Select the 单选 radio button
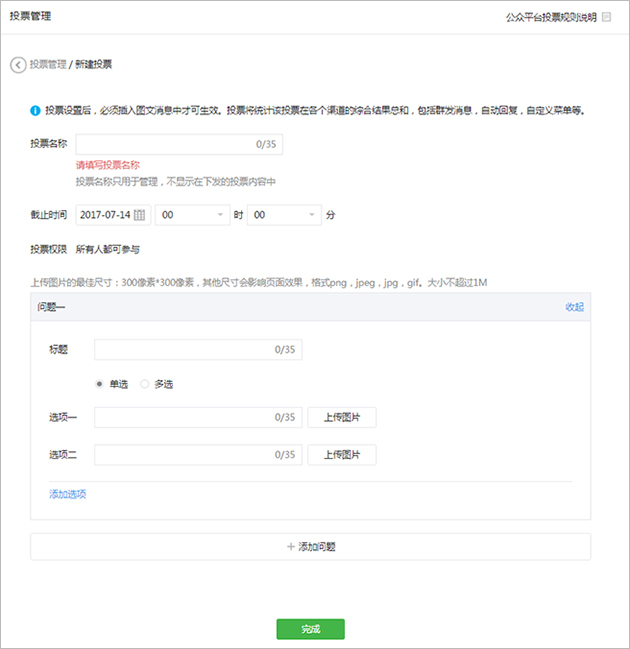This screenshot has height=649, width=630. point(99,384)
